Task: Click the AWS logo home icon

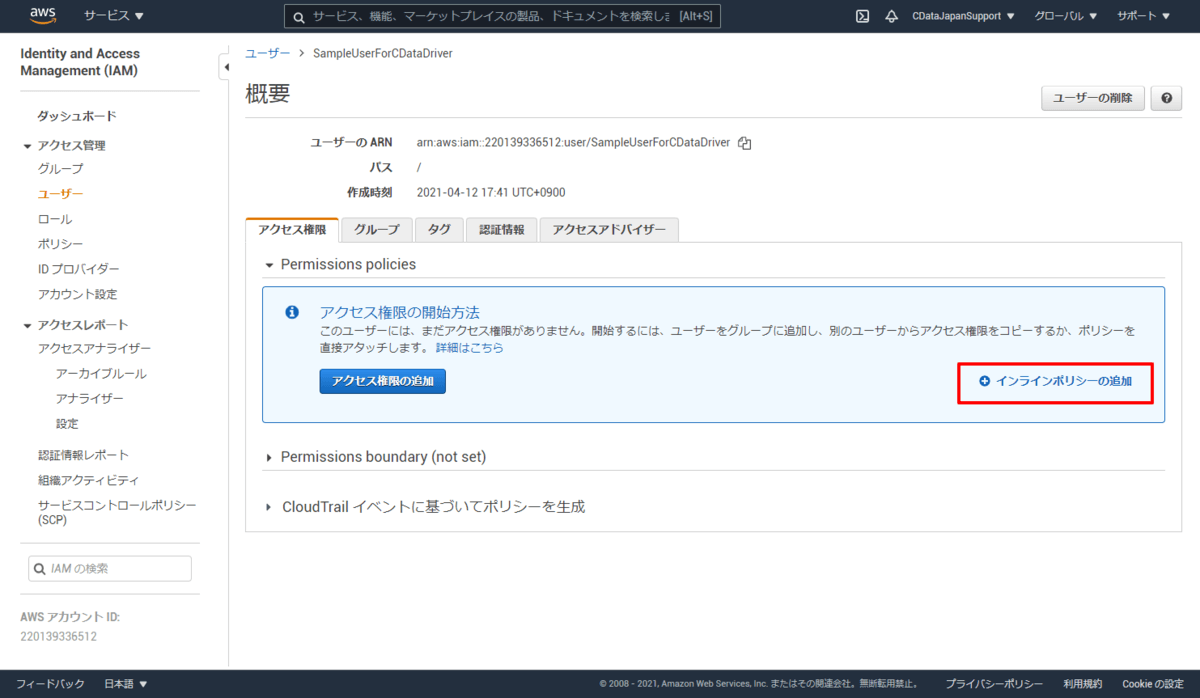Action: tap(43, 15)
